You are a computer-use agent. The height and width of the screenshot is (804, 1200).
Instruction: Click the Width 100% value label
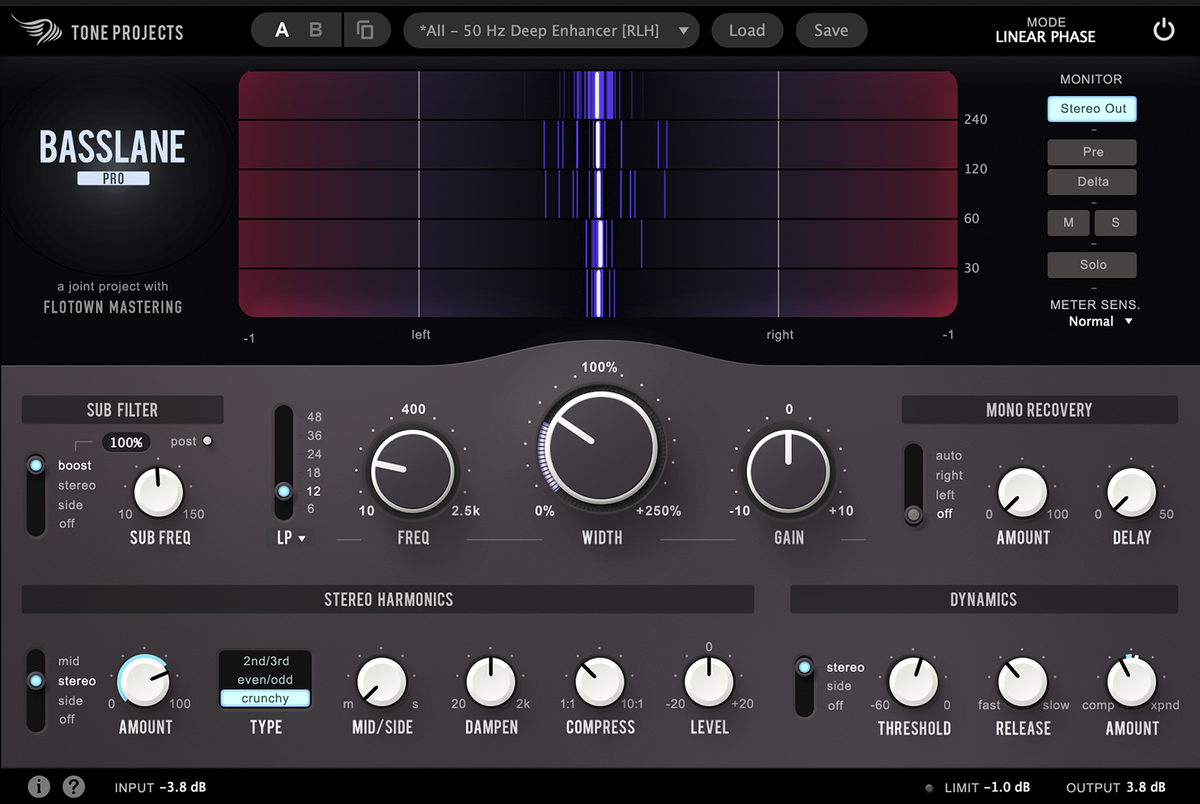coord(599,367)
